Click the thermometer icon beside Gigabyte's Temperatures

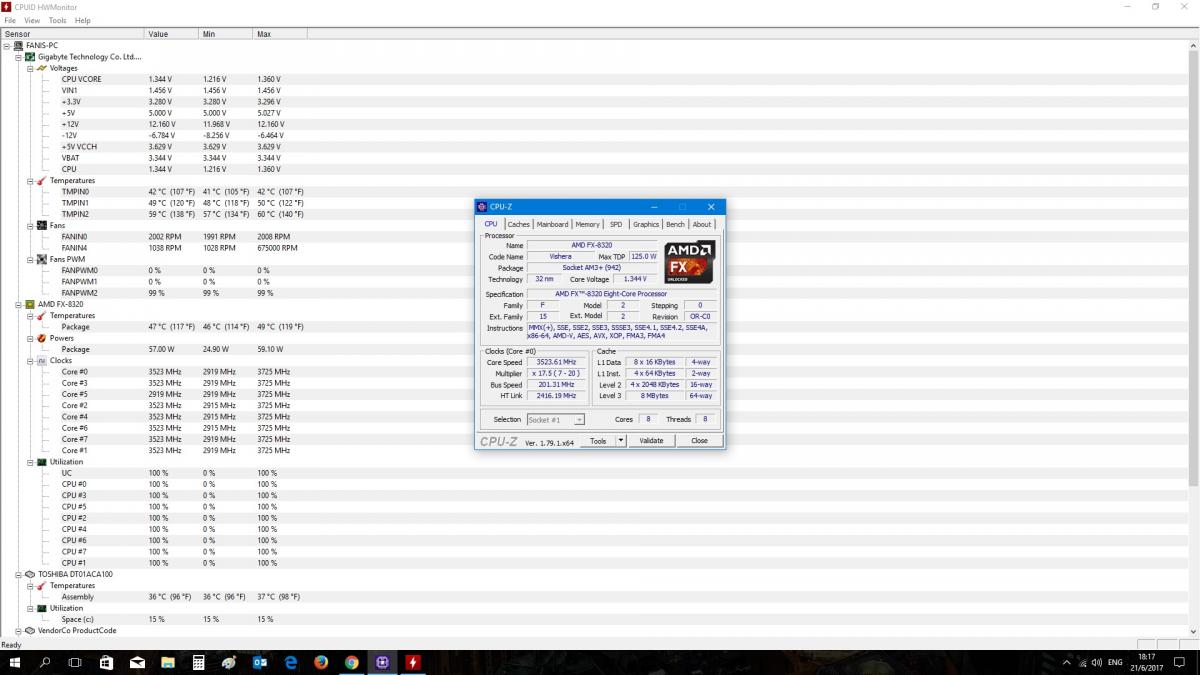[41, 181]
